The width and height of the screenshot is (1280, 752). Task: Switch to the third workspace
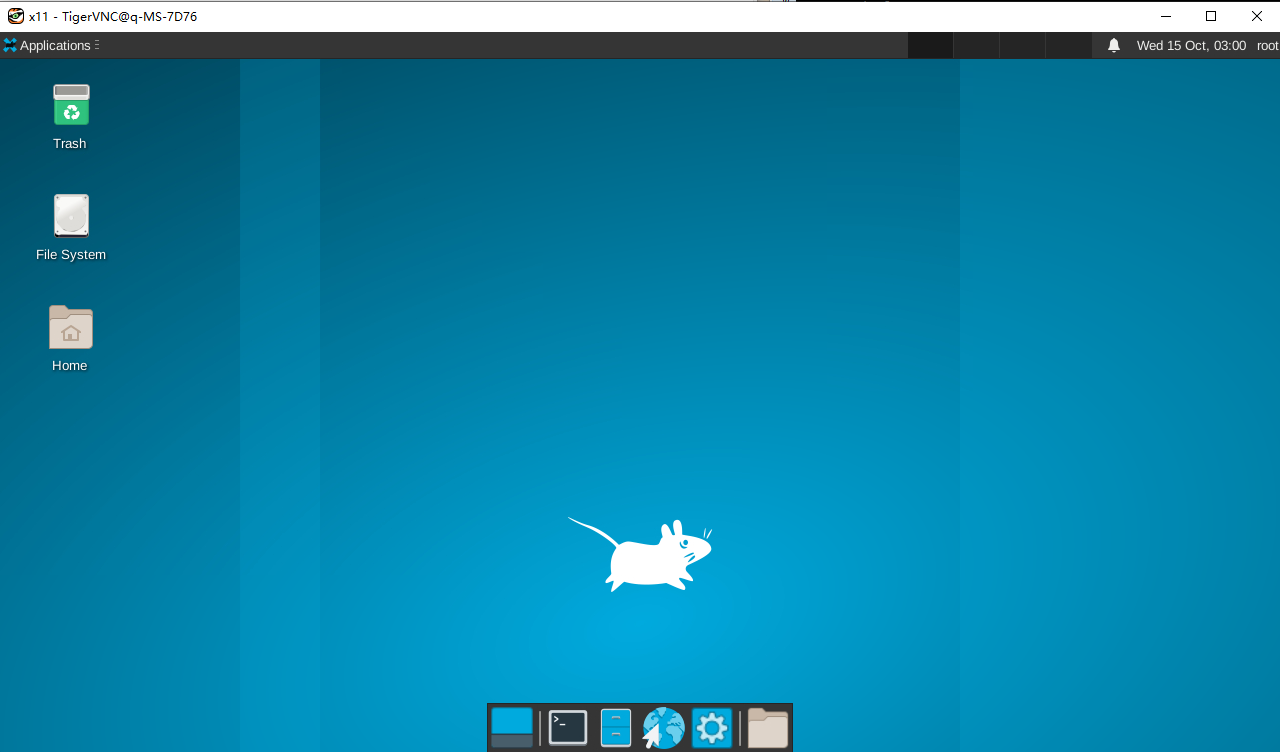[x=1022, y=46]
